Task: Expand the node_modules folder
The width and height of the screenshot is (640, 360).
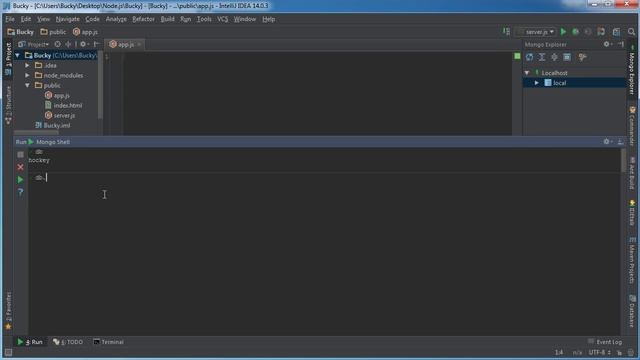Action: pos(27,75)
